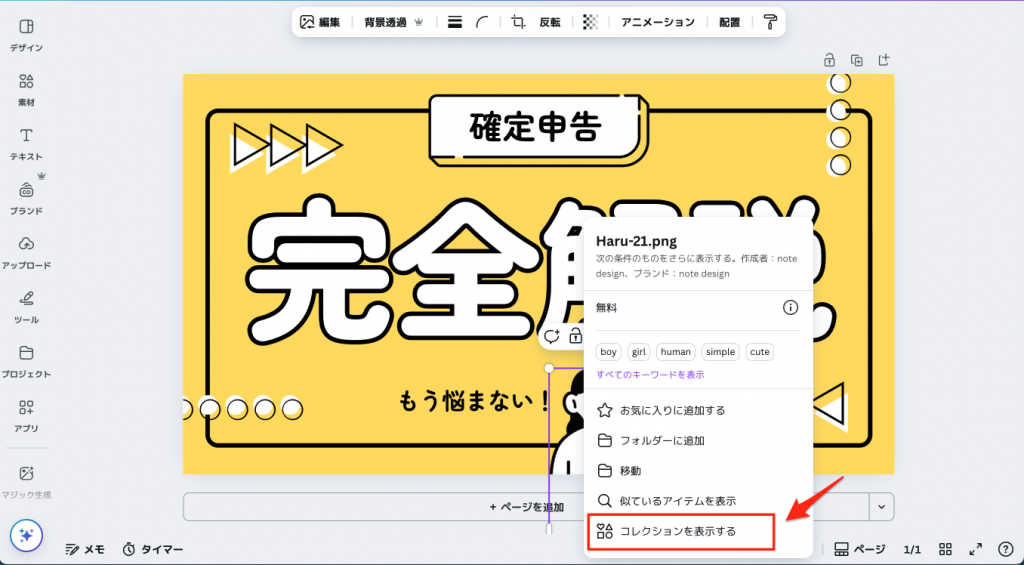The image size is (1024, 565).
Task: Open the corner rounding tool
Action: point(483,22)
